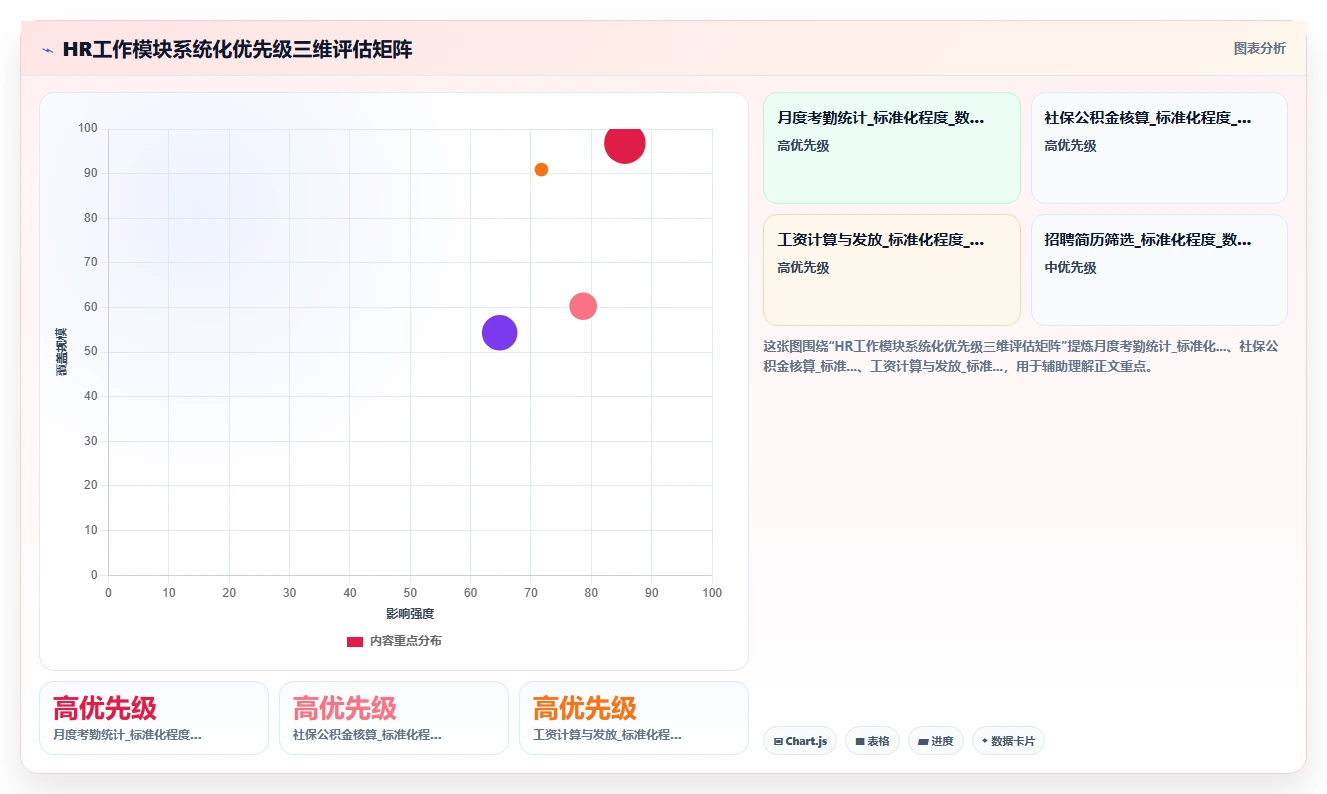The image size is (1327, 794).
Task: Click the 中优先级 label in 招聘简历筛选 card
Action: 1070,268
